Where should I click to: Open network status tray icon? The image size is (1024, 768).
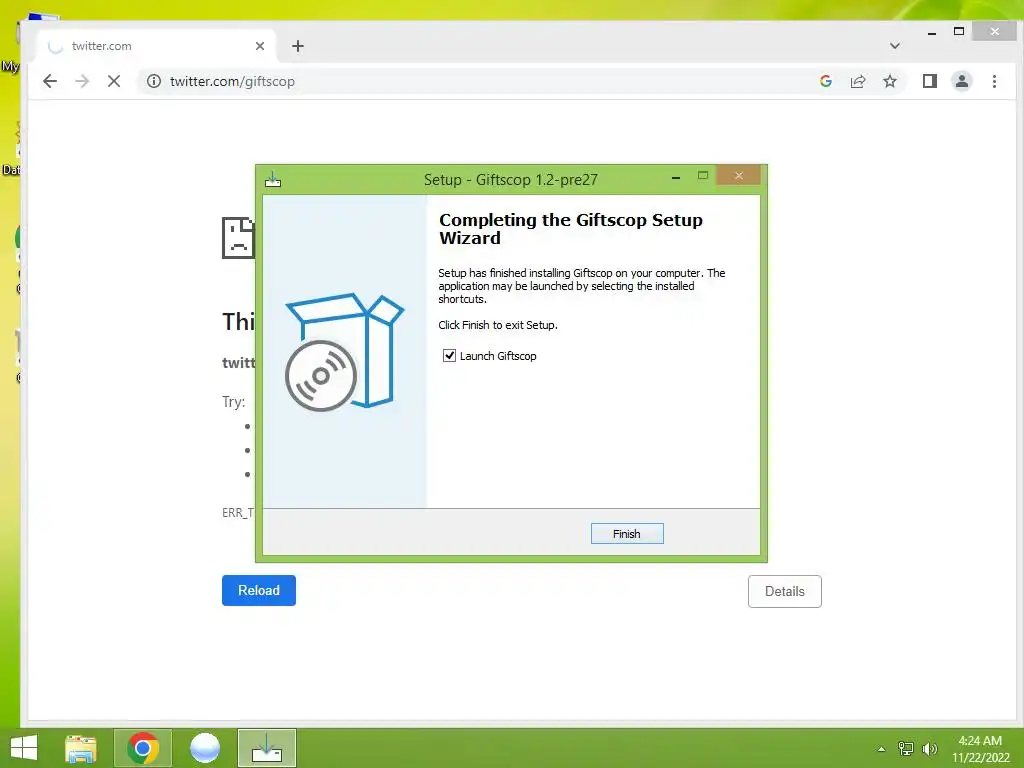click(906, 749)
